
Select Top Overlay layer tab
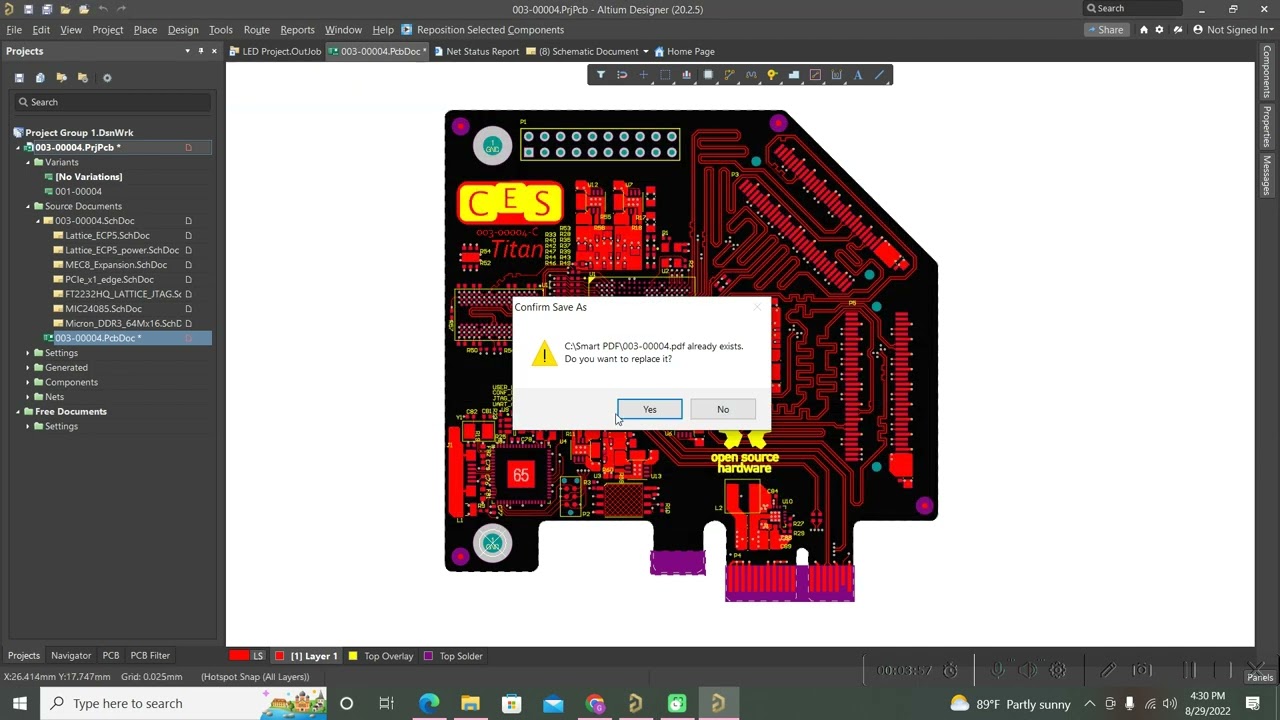tap(381, 656)
